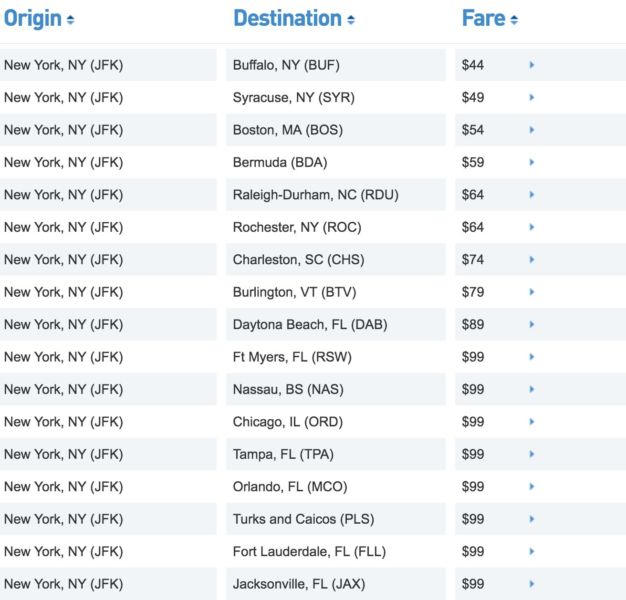Screen dimensions: 626x600
Task: Click the Nassau, BS (NAS) destination cell
Action: pyautogui.click(x=288, y=389)
